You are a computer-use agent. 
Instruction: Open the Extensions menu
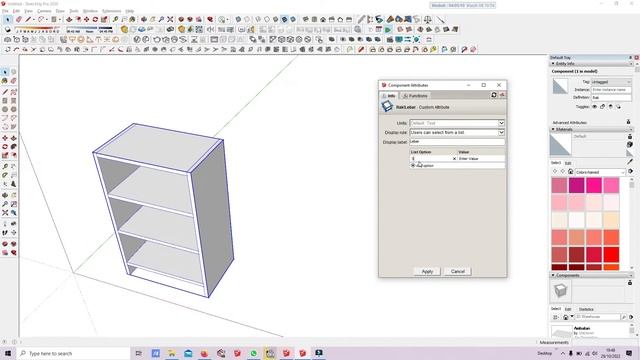coord(111,11)
